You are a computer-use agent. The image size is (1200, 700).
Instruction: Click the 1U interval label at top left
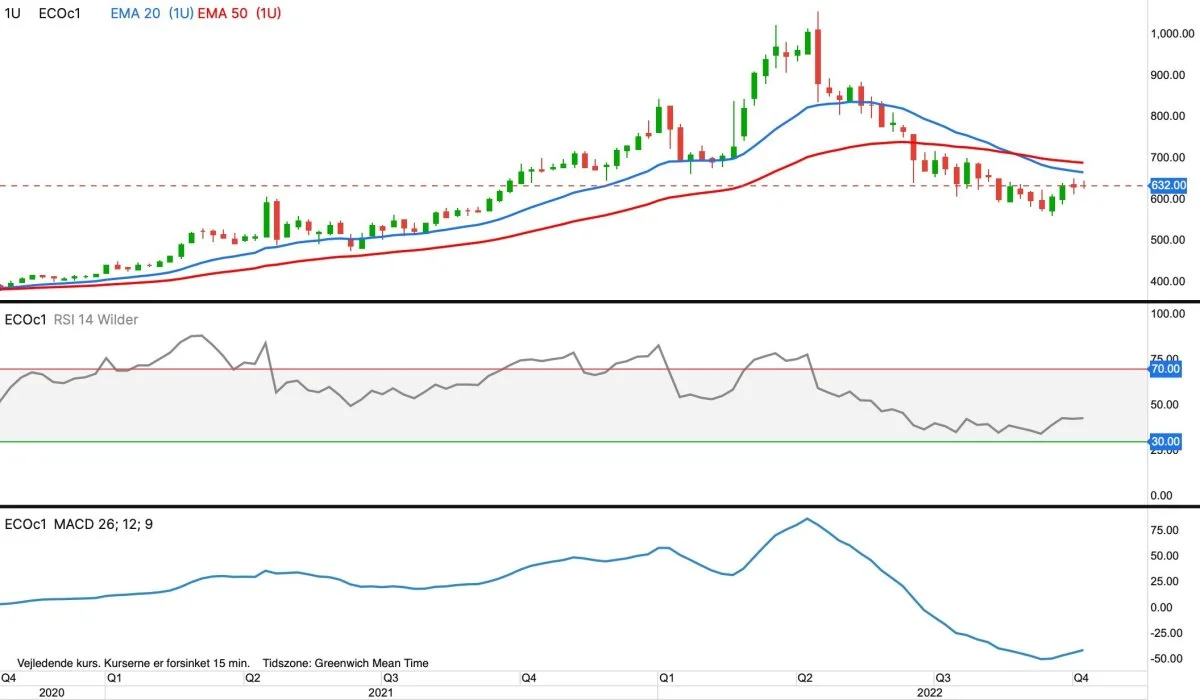pos(13,14)
